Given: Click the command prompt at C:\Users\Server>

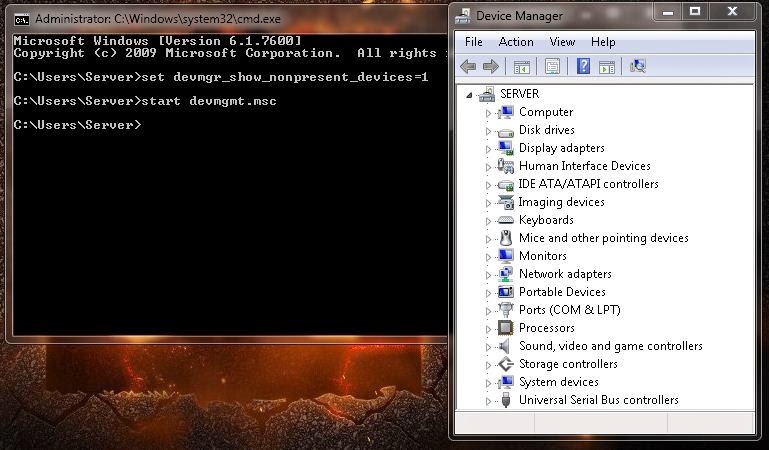Looking at the screenshot, I should [x=77, y=125].
